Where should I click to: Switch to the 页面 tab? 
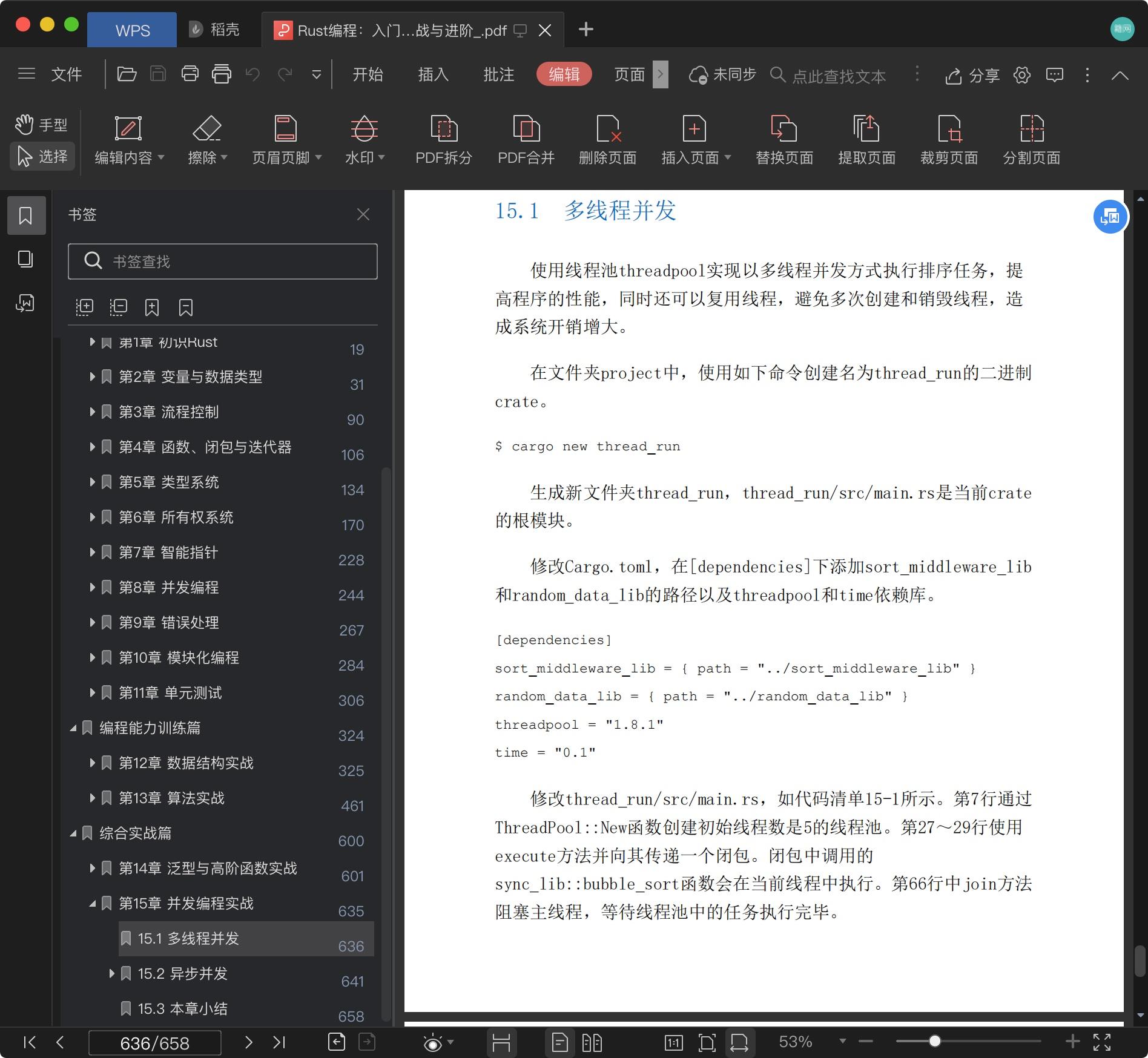[x=629, y=74]
